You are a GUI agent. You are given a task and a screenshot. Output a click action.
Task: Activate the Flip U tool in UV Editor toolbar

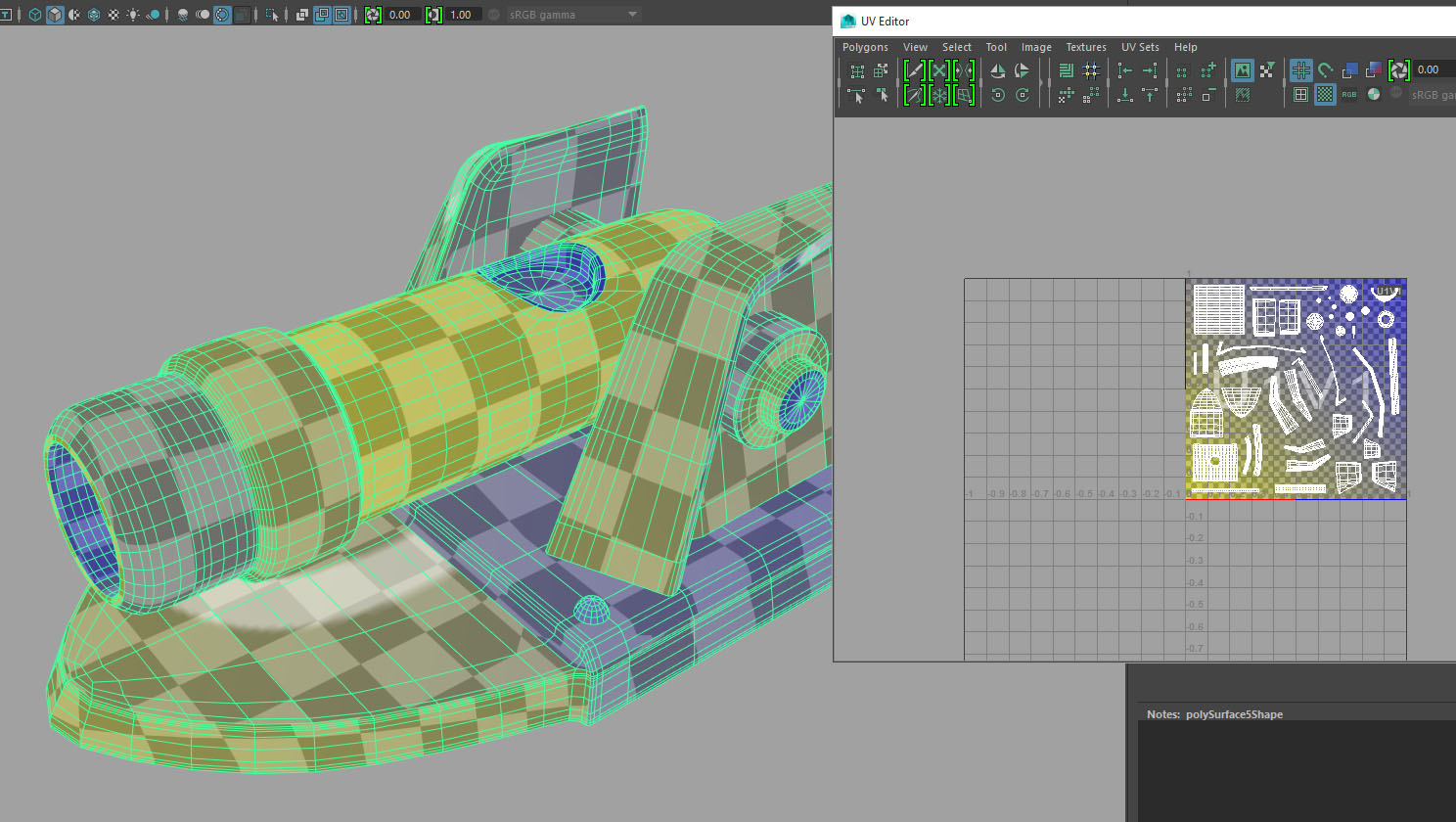(x=997, y=70)
